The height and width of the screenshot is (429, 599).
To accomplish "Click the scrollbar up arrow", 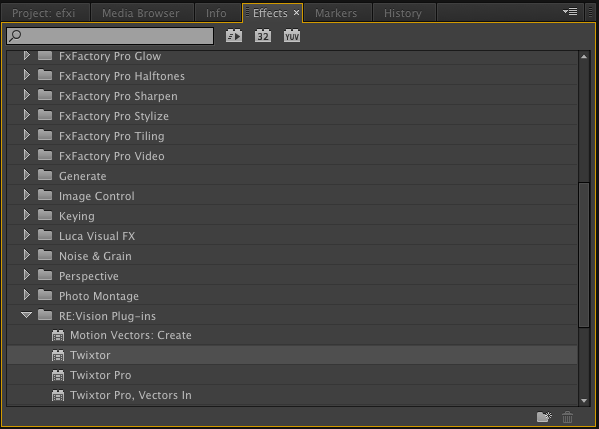I will (584, 57).
